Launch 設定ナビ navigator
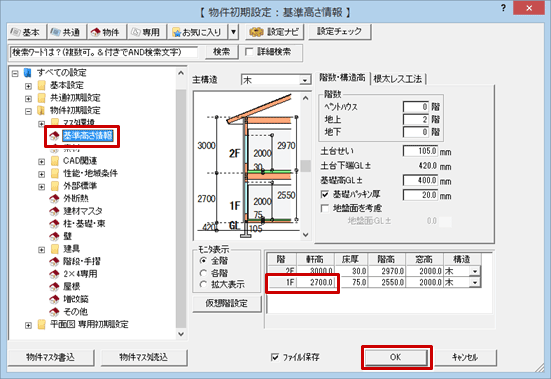The image size is (551, 379). [x=275, y=32]
